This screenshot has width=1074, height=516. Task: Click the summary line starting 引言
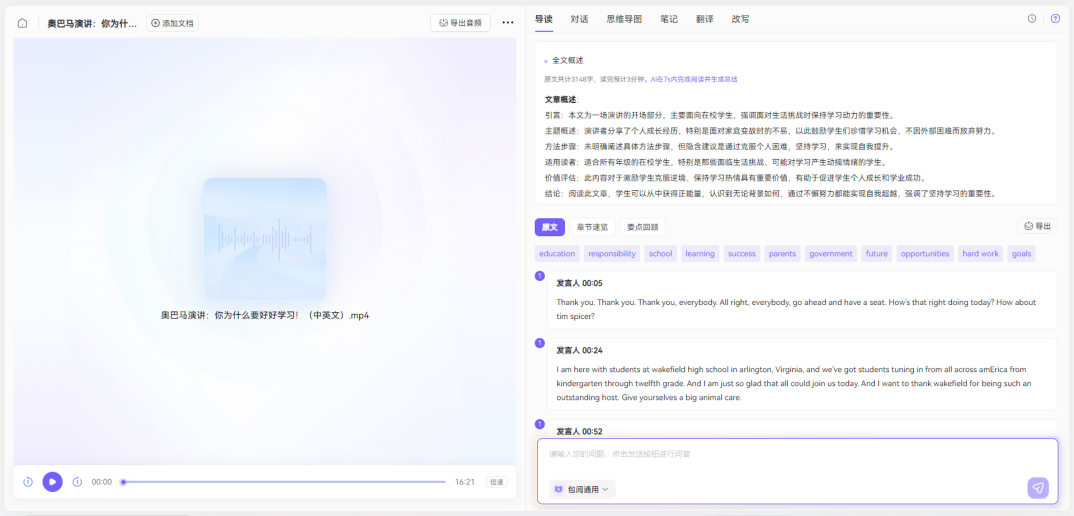719,115
